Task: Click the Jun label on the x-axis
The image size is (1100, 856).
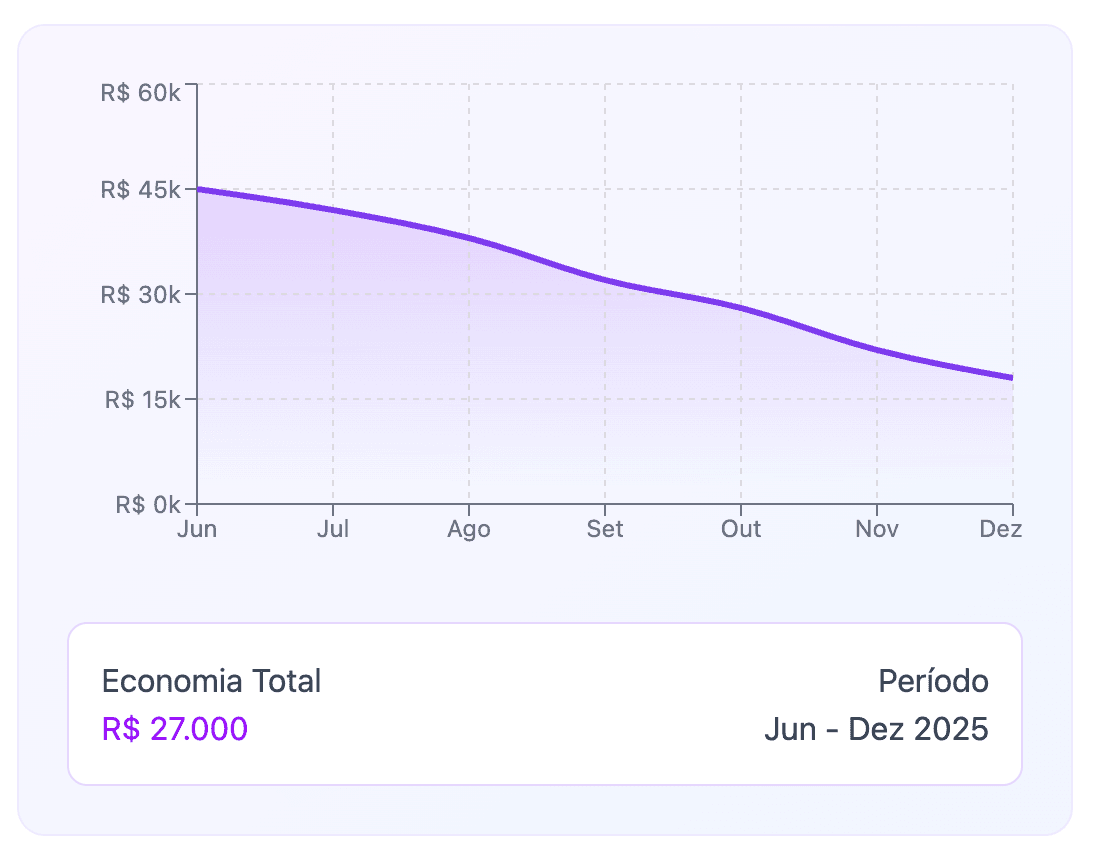Action: pyautogui.click(x=197, y=529)
